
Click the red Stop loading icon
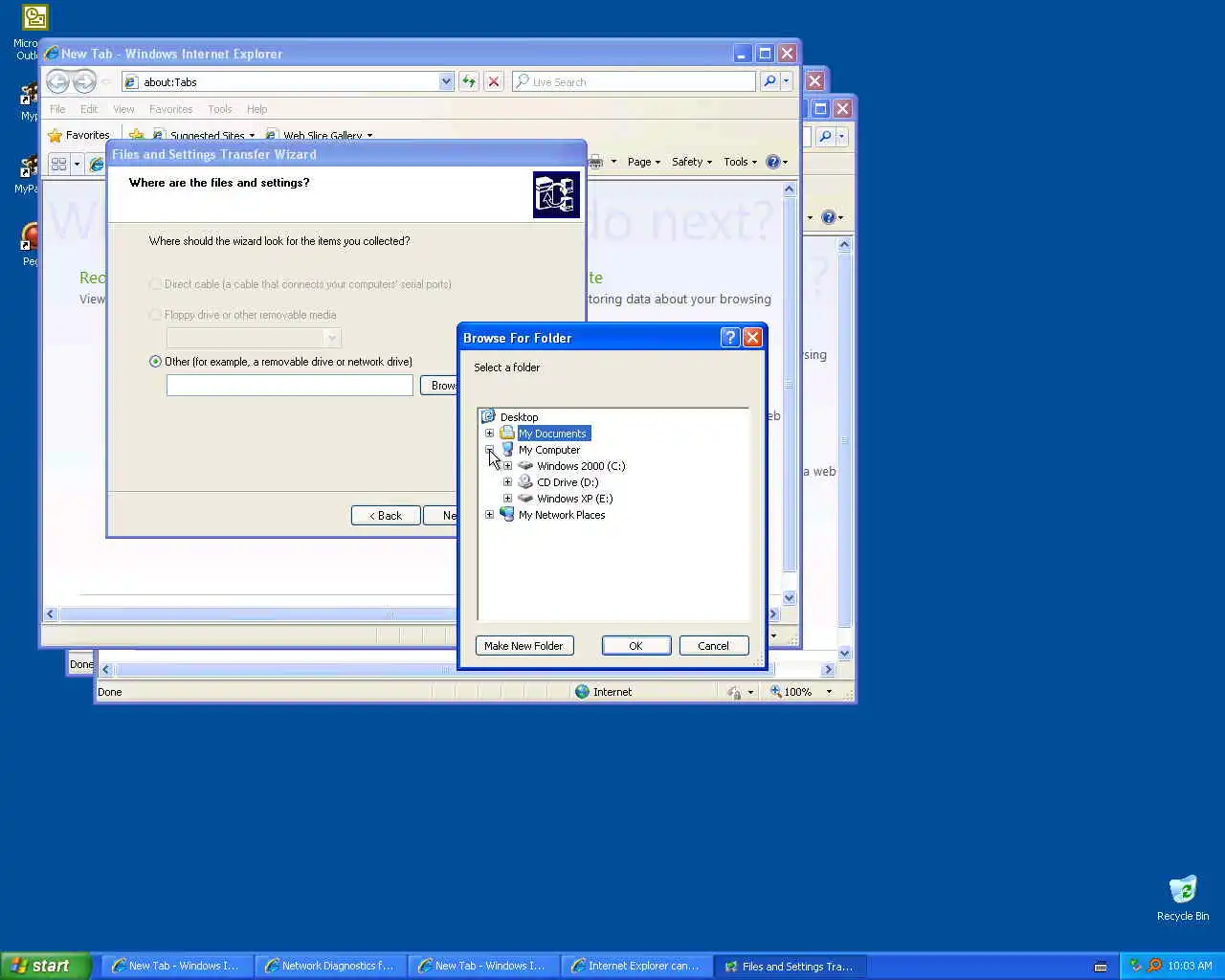tap(494, 81)
